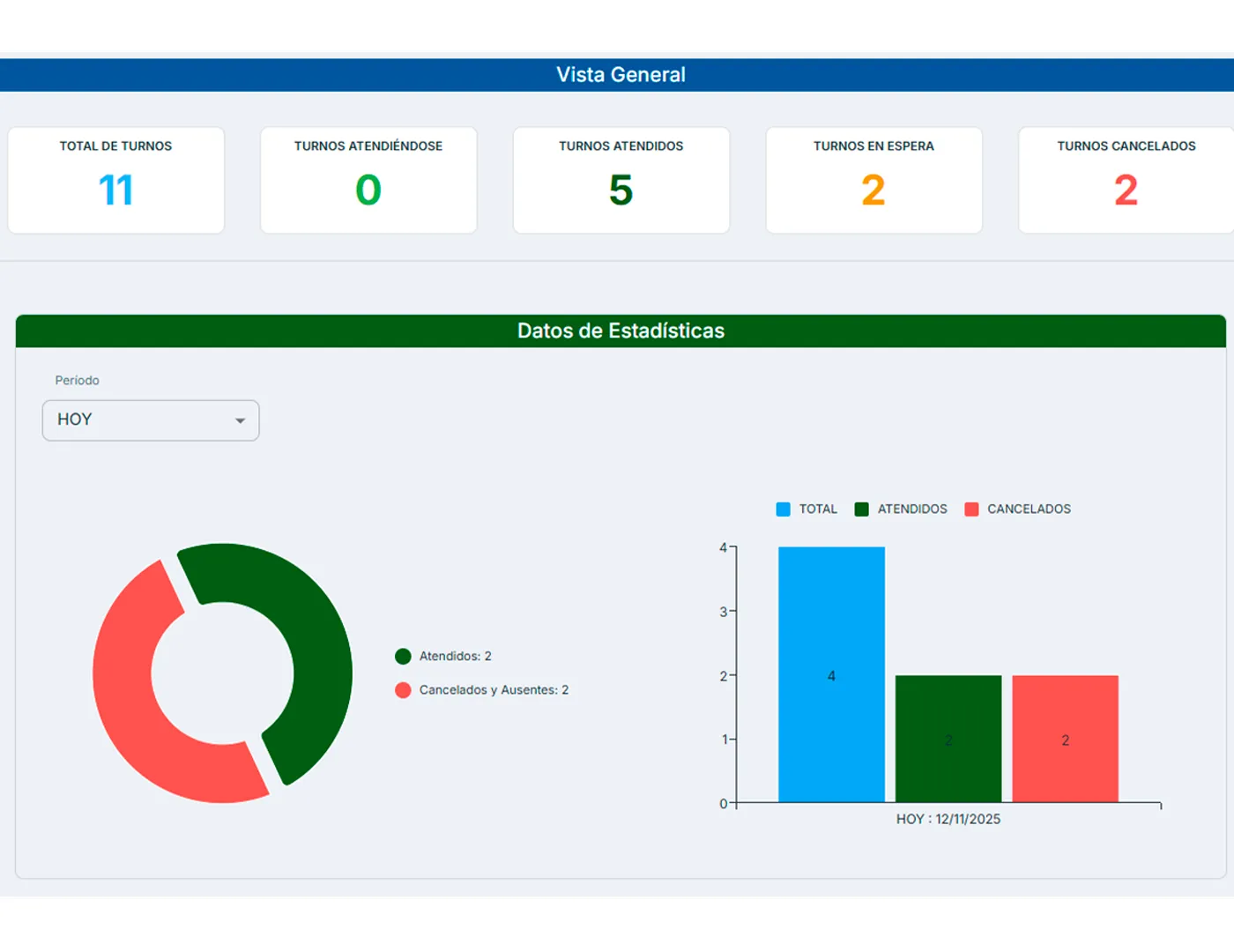Toggle the ATENDIDOS legend green swatch

pyautogui.click(x=862, y=509)
